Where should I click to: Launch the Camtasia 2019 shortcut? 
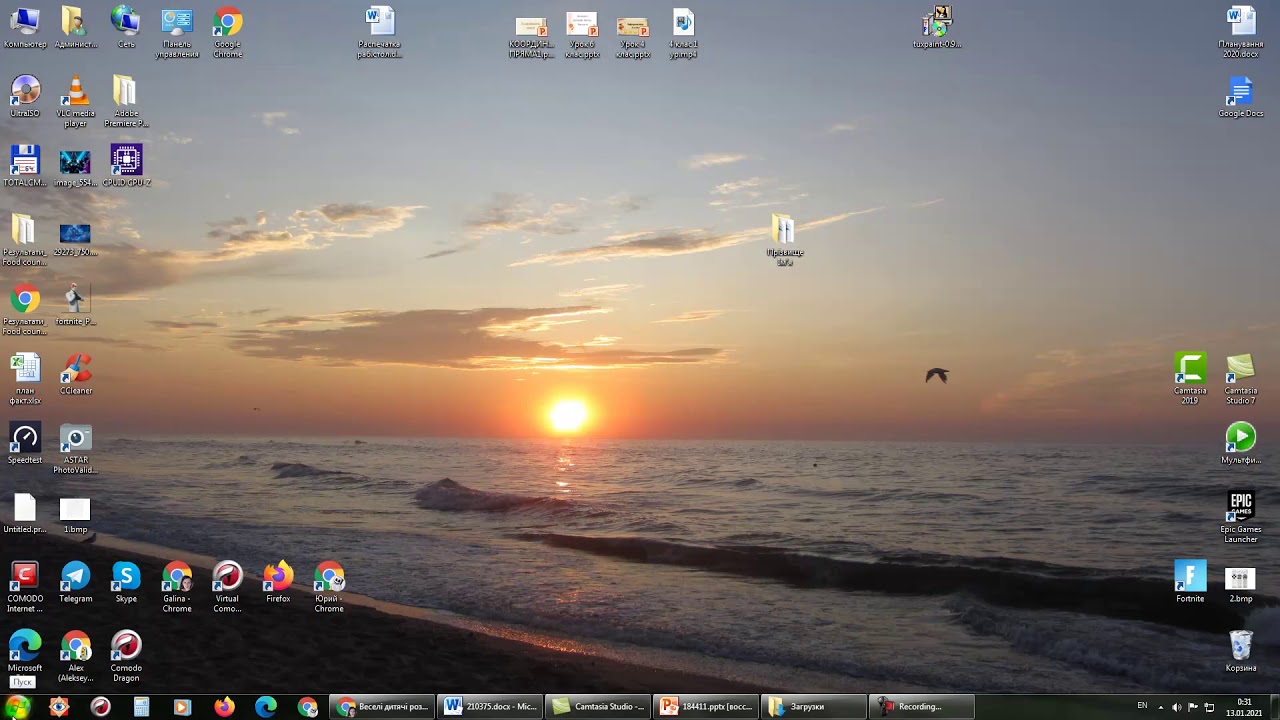pos(1190,379)
